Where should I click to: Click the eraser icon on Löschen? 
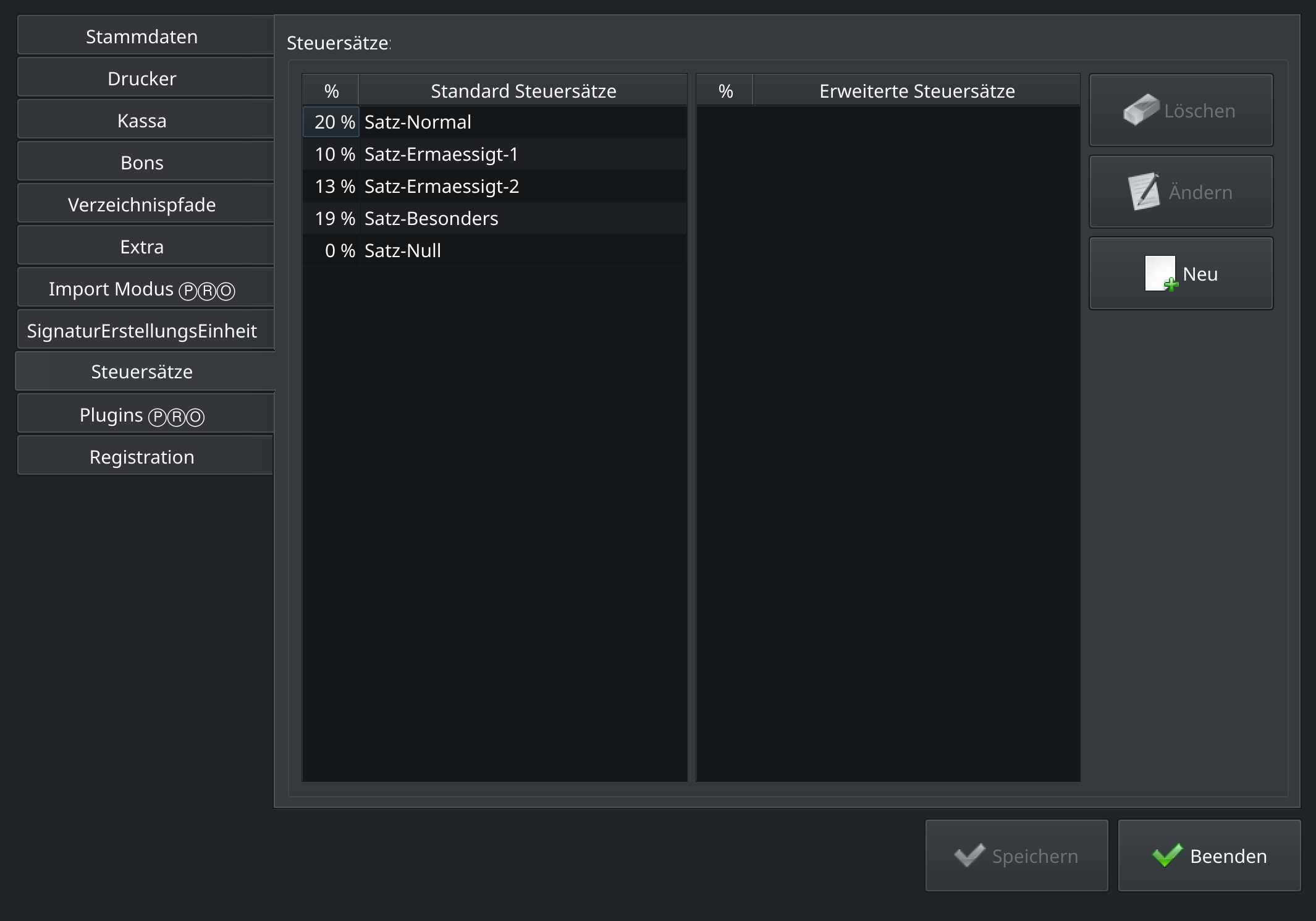(x=1141, y=110)
